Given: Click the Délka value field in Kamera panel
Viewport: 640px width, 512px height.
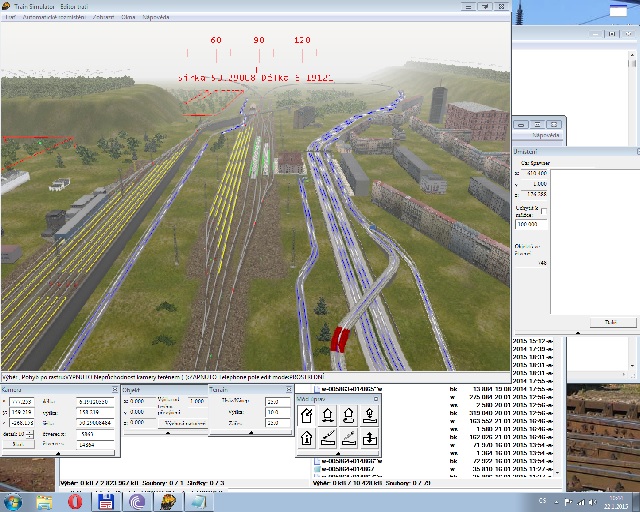Looking at the screenshot, I should point(95,402).
